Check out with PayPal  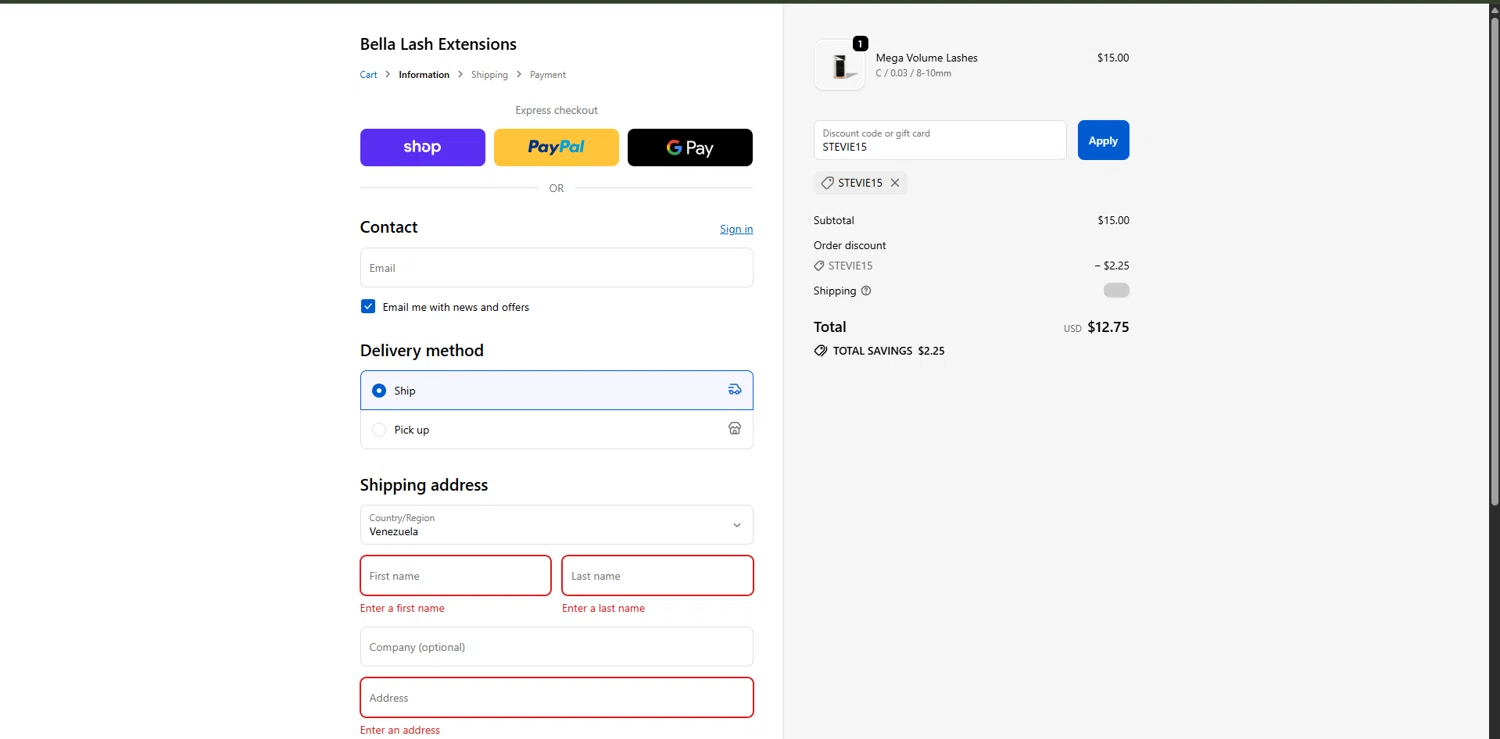[556, 147]
